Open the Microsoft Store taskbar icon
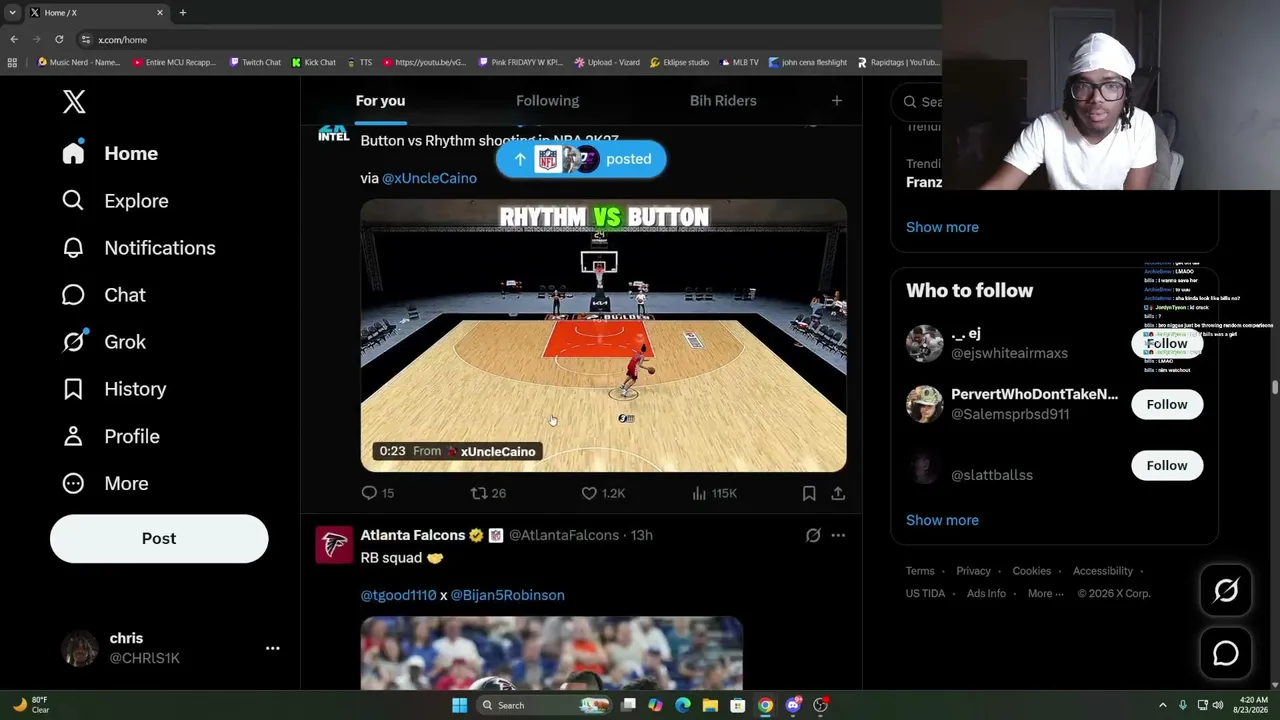Screen dimensions: 1280x720 pyautogui.click(x=738, y=705)
